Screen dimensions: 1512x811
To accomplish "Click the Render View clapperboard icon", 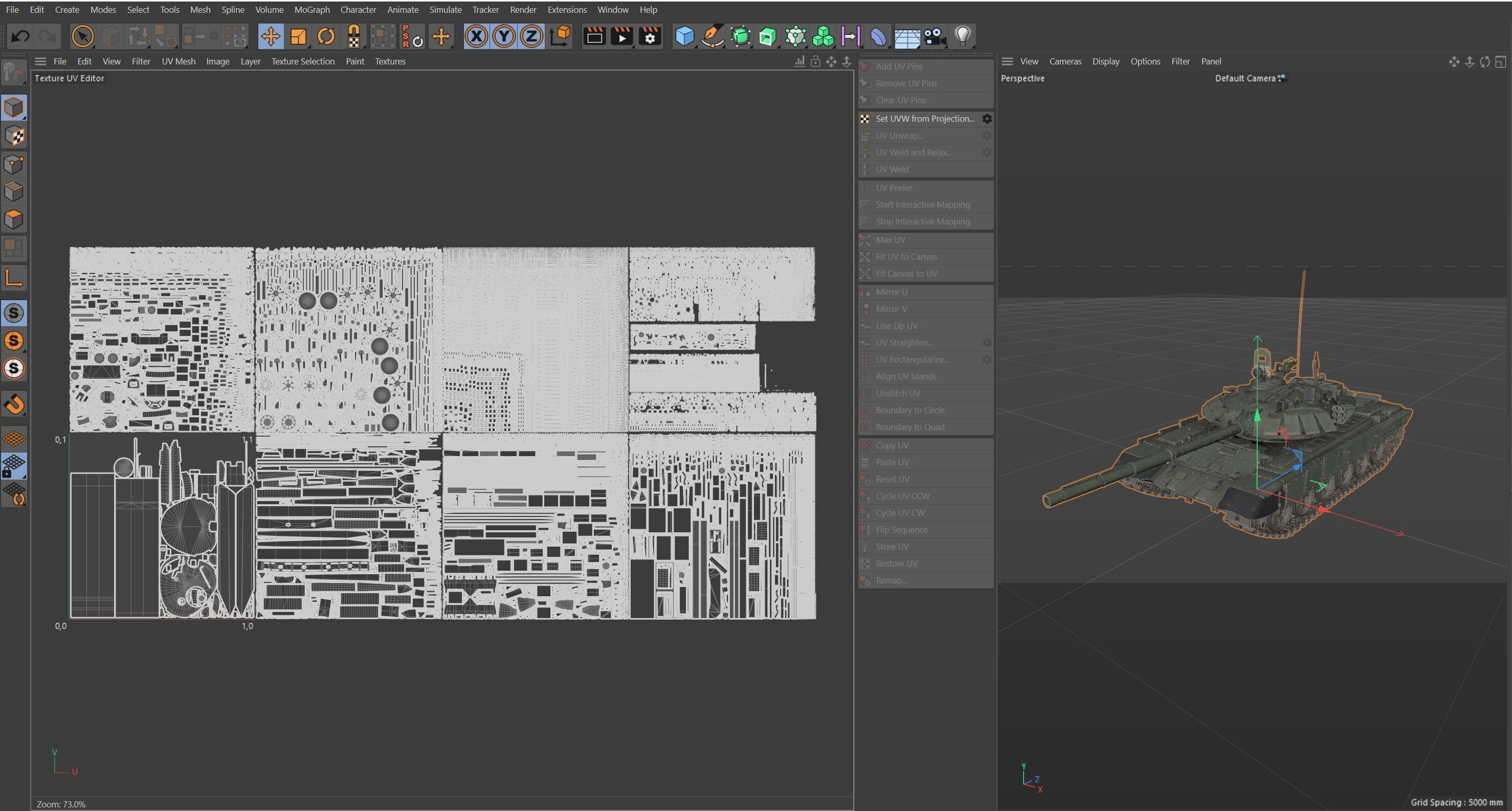I will 594,36.
